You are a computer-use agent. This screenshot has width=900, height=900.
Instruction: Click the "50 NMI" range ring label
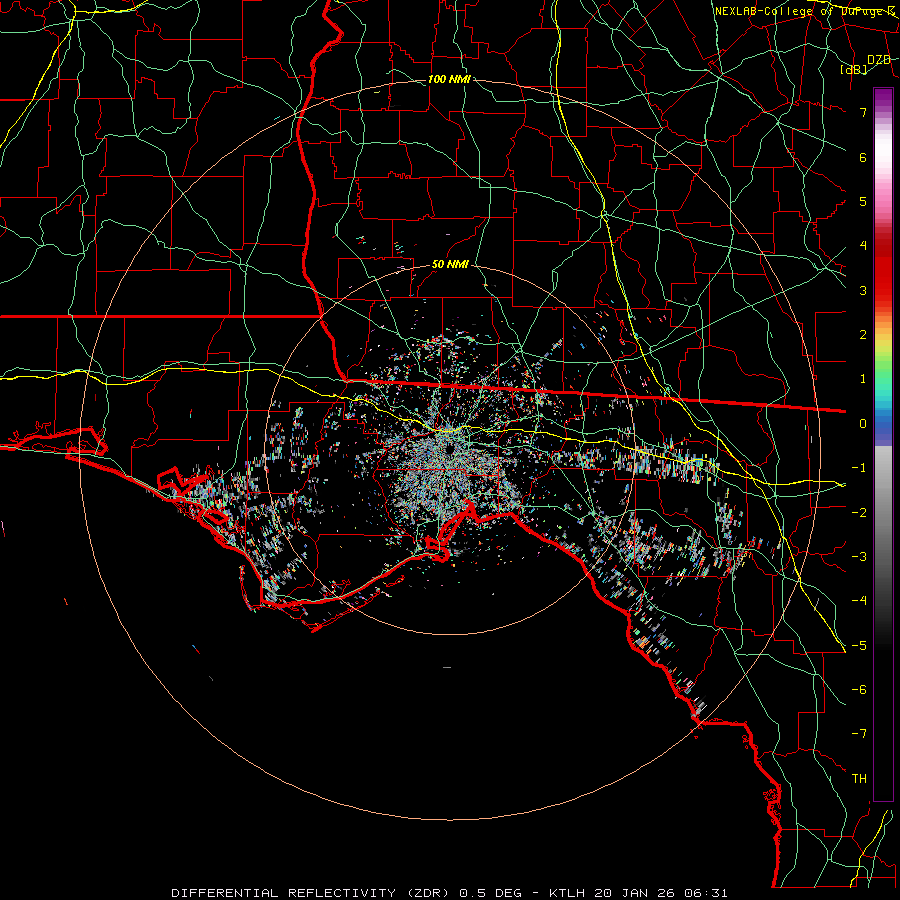point(450,264)
